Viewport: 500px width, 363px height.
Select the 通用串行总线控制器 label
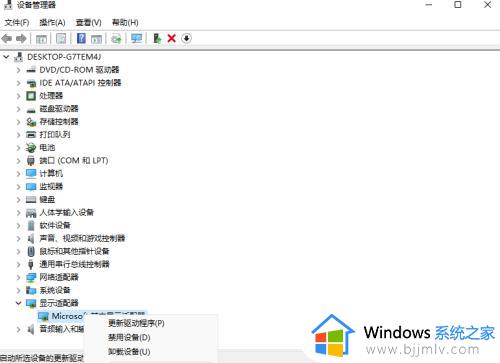(74, 264)
